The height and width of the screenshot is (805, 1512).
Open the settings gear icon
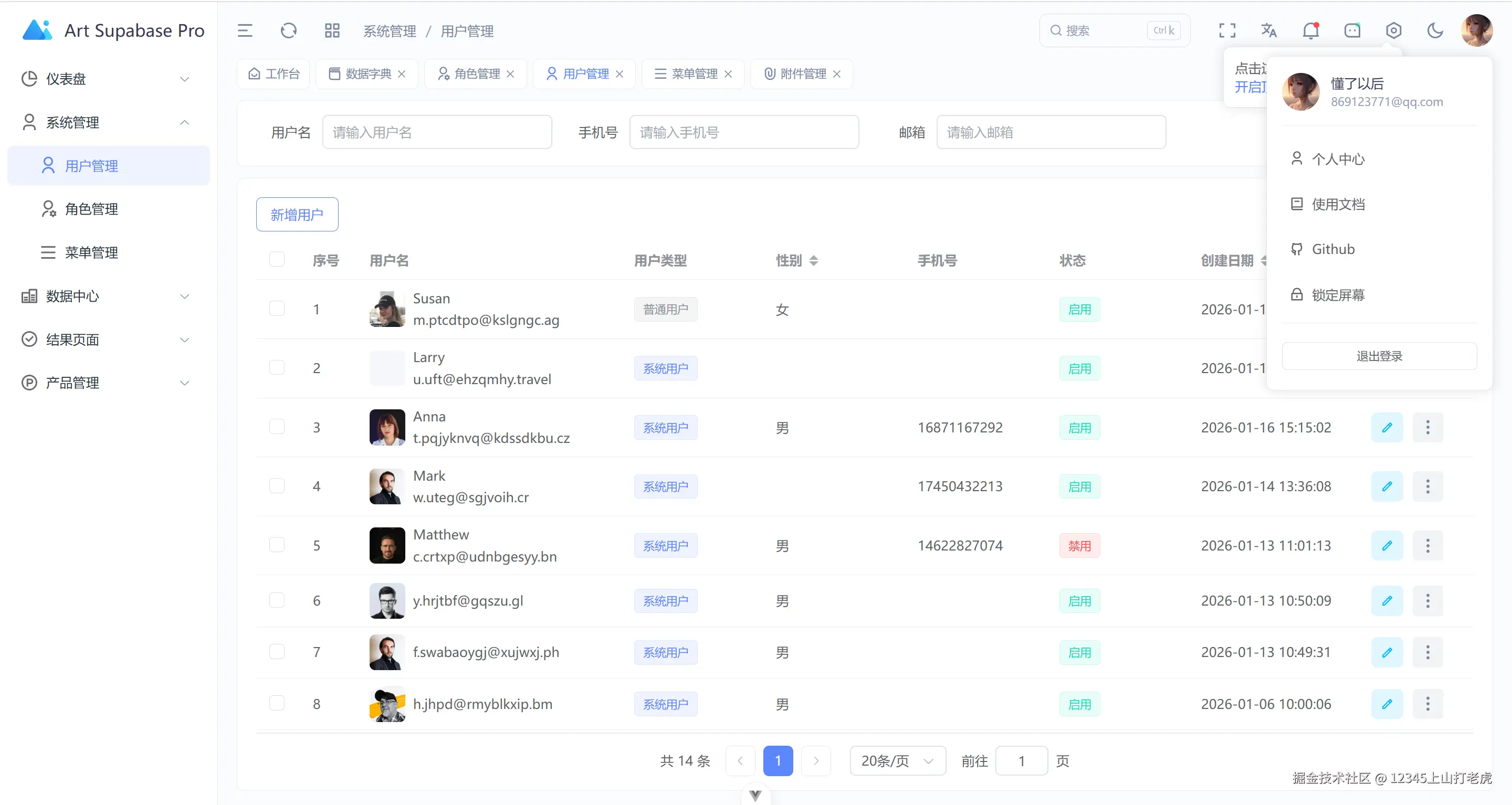(x=1394, y=30)
